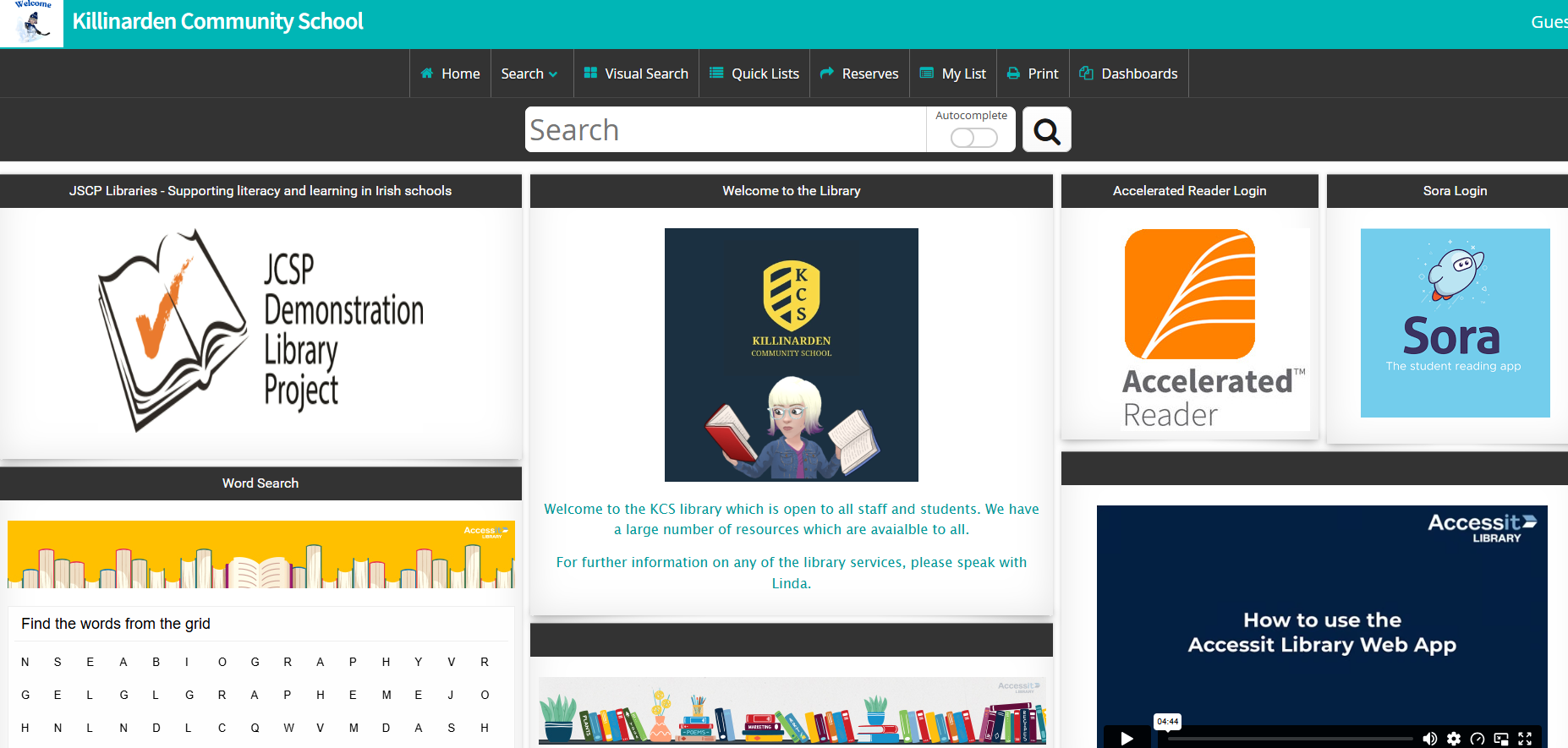Viewport: 1568px width, 748px height.
Task: Click the Home house icon
Action: tap(427, 74)
